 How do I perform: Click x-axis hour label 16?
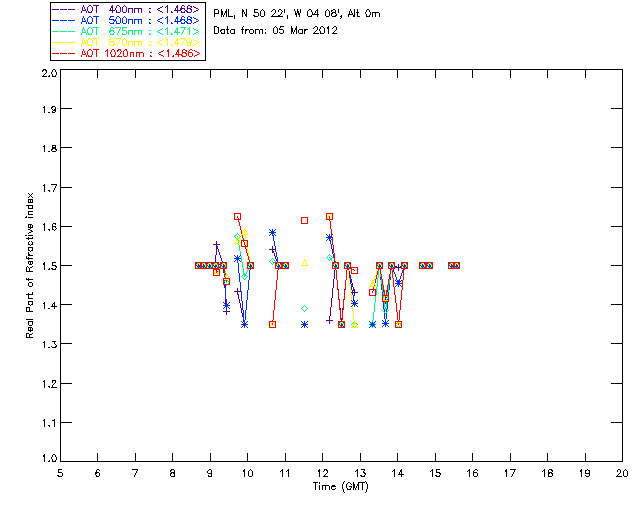472,473
